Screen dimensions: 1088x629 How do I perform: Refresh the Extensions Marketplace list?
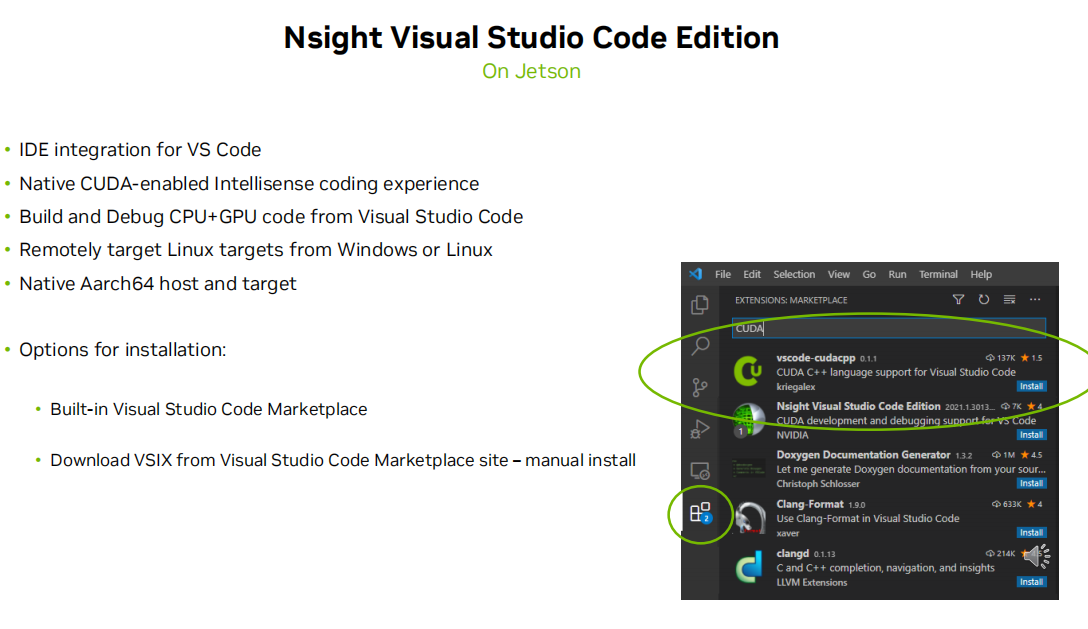pyautogui.click(x=984, y=298)
